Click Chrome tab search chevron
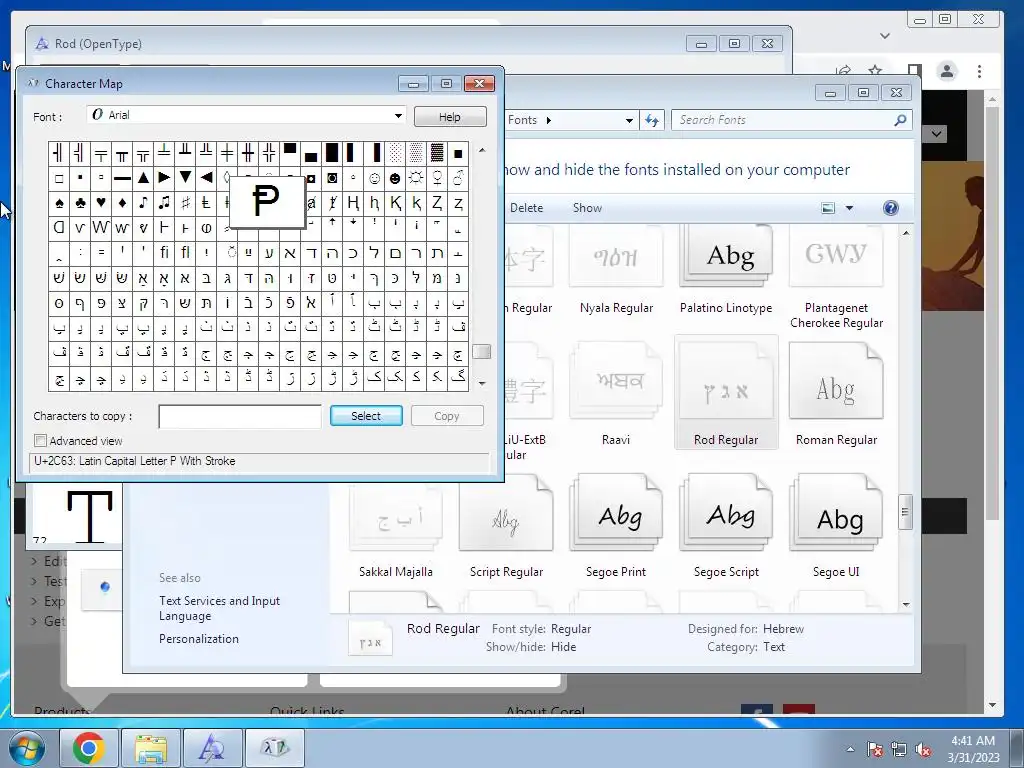Screen dimensions: 1024x768 pos(885,36)
